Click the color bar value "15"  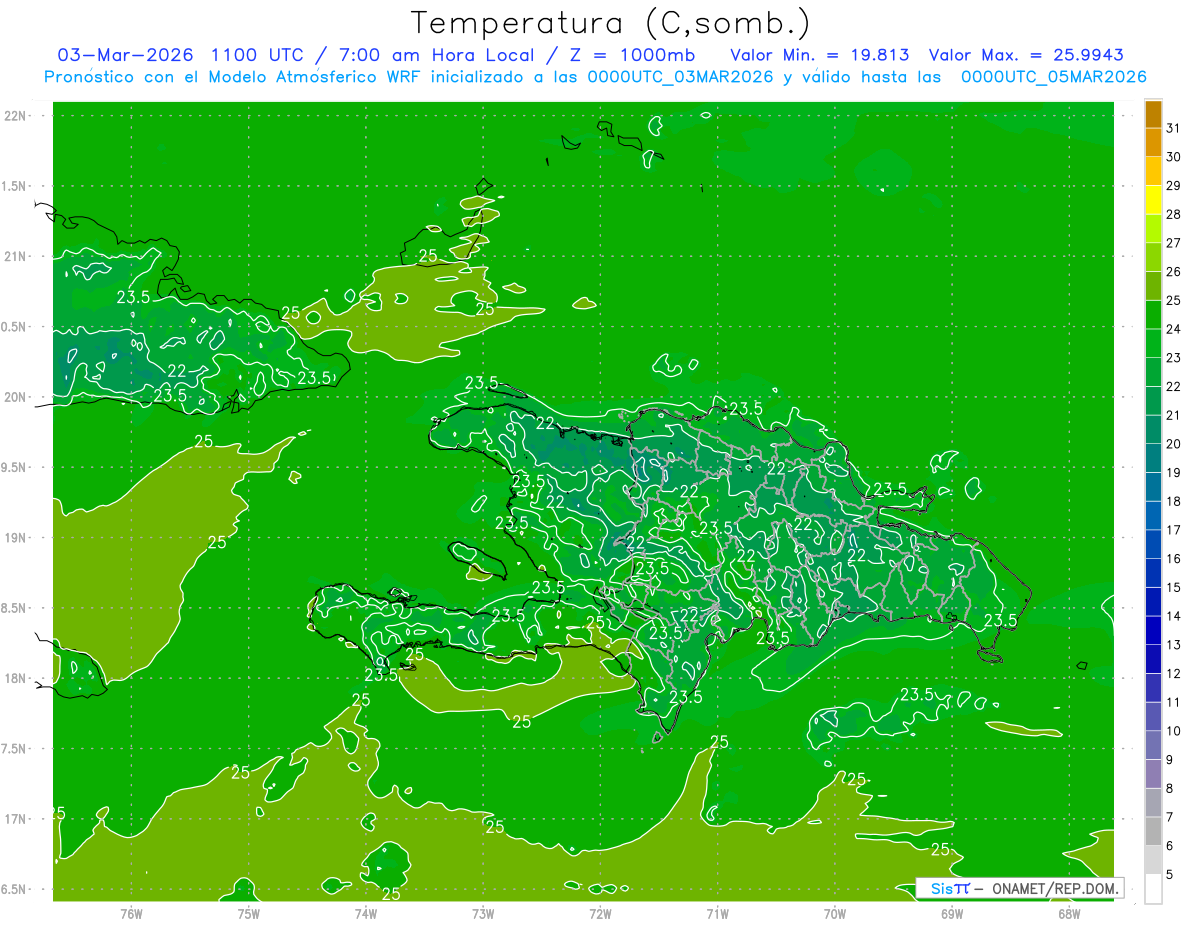1173,587
